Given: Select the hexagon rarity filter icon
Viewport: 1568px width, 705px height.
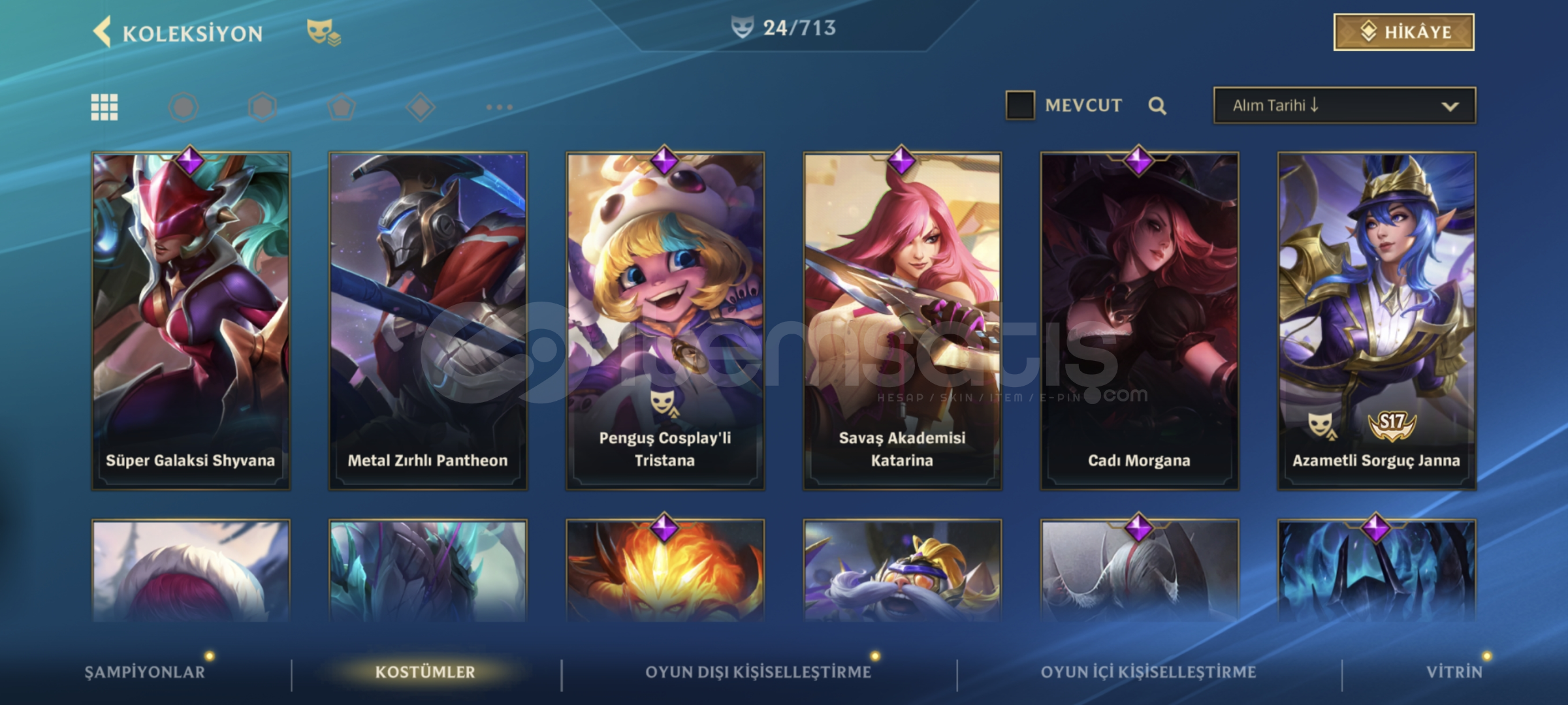Looking at the screenshot, I should (x=263, y=107).
